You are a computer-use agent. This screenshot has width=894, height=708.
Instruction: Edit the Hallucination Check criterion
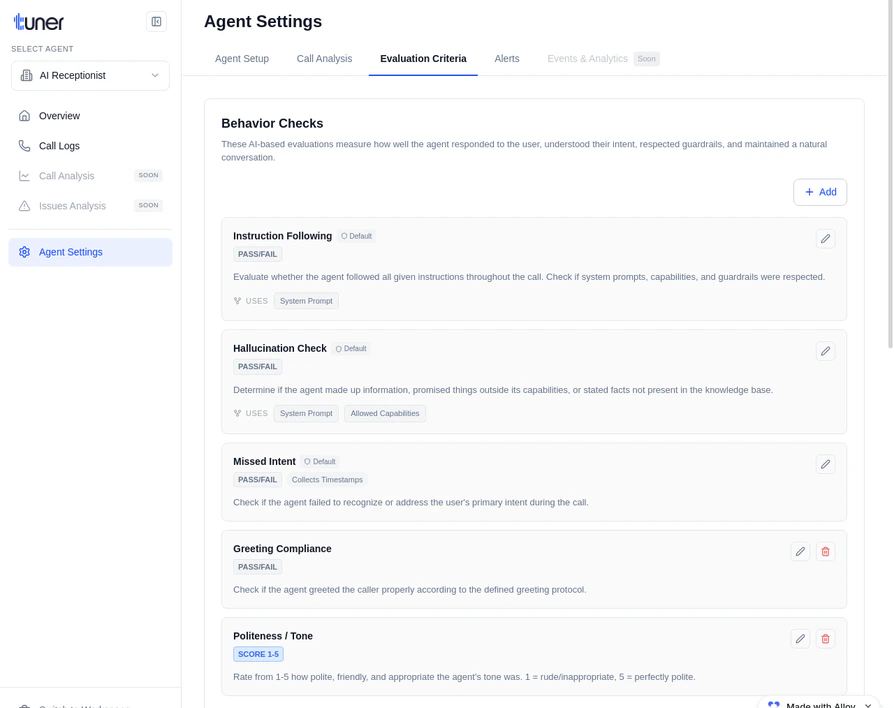click(x=825, y=351)
